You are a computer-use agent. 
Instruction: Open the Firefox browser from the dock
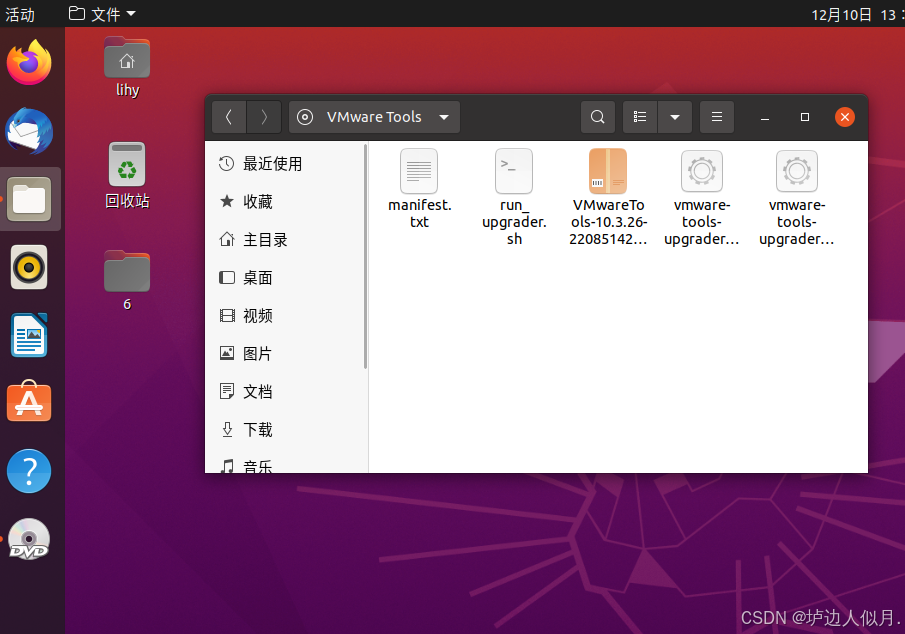pyautogui.click(x=29, y=62)
